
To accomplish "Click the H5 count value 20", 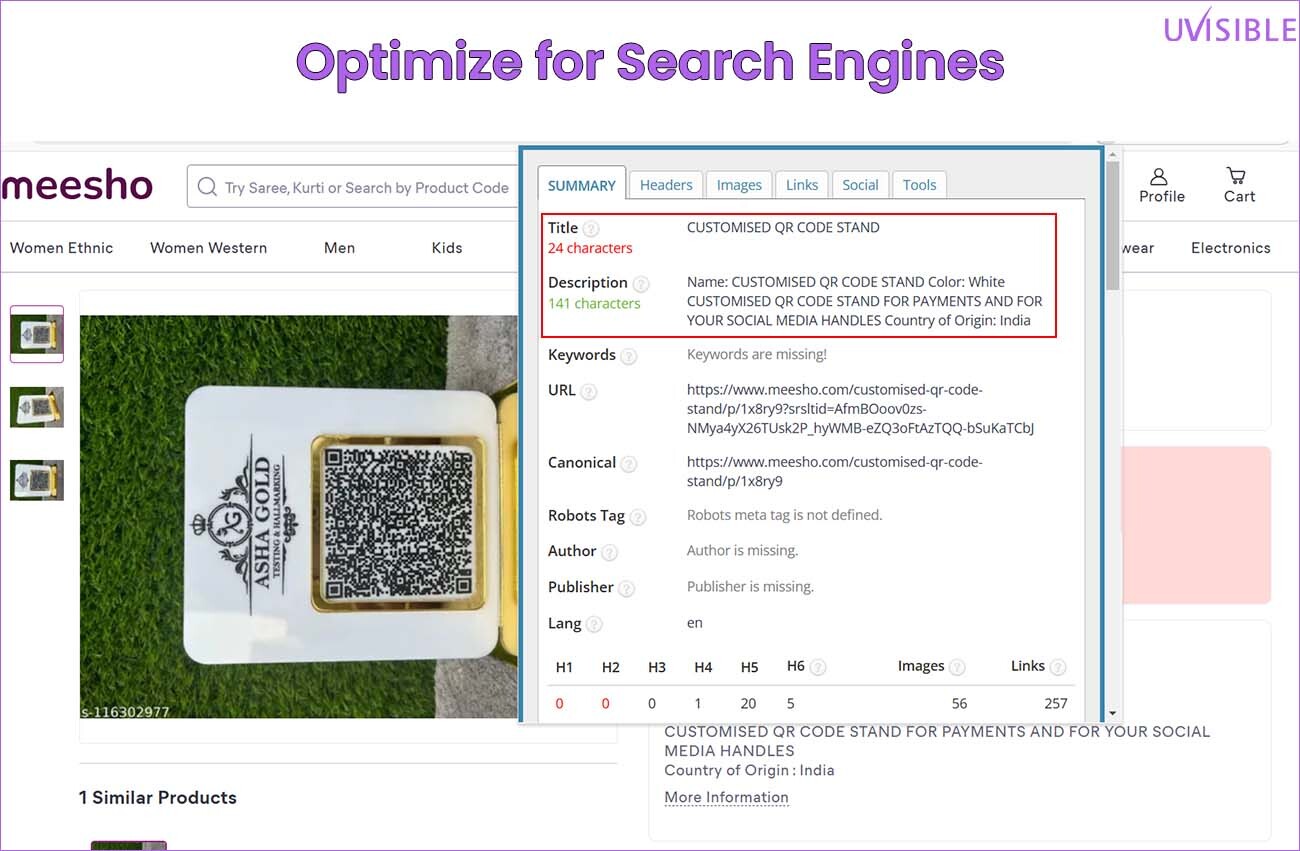I will 749,703.
